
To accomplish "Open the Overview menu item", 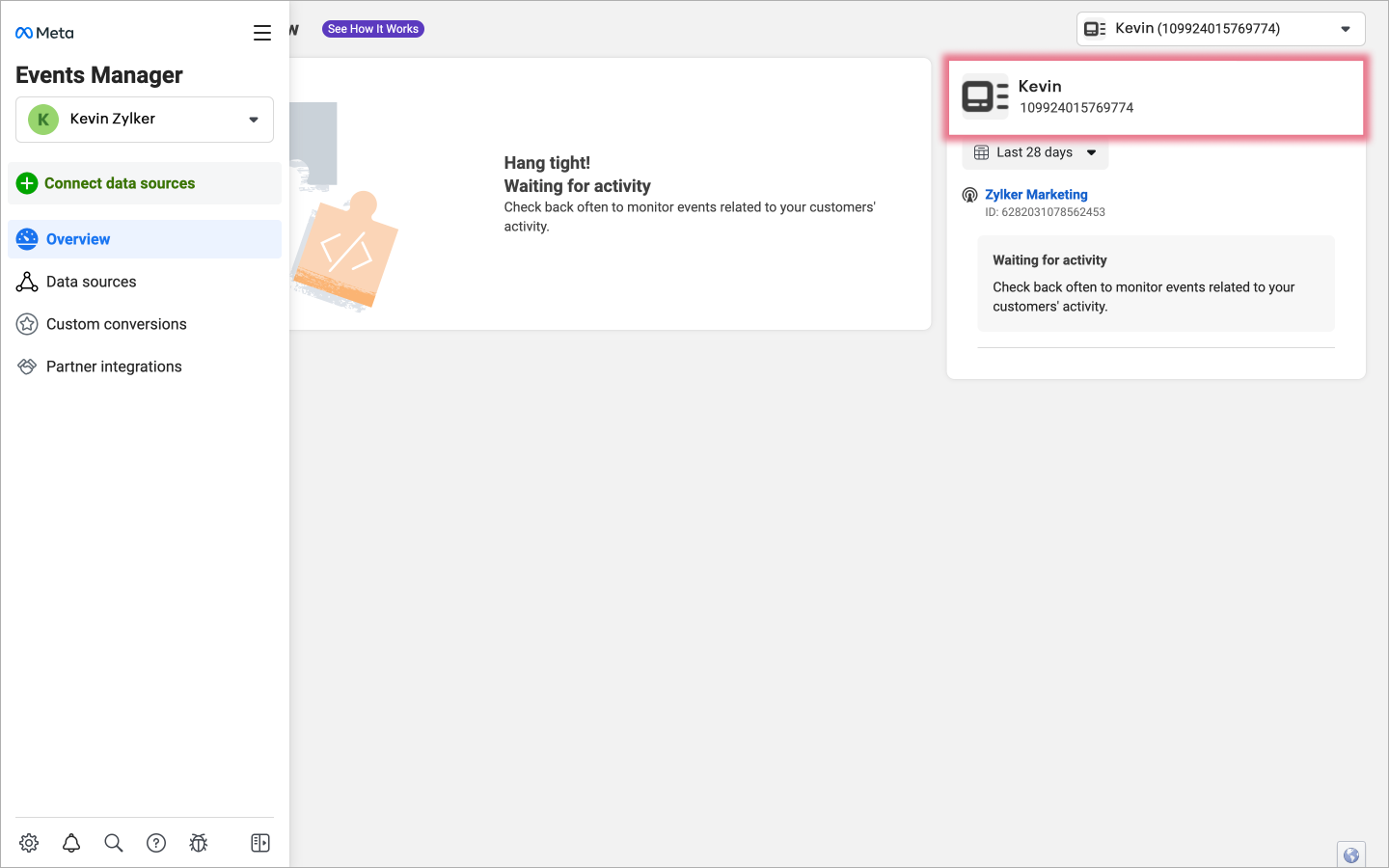I will [x=145, y=239].
